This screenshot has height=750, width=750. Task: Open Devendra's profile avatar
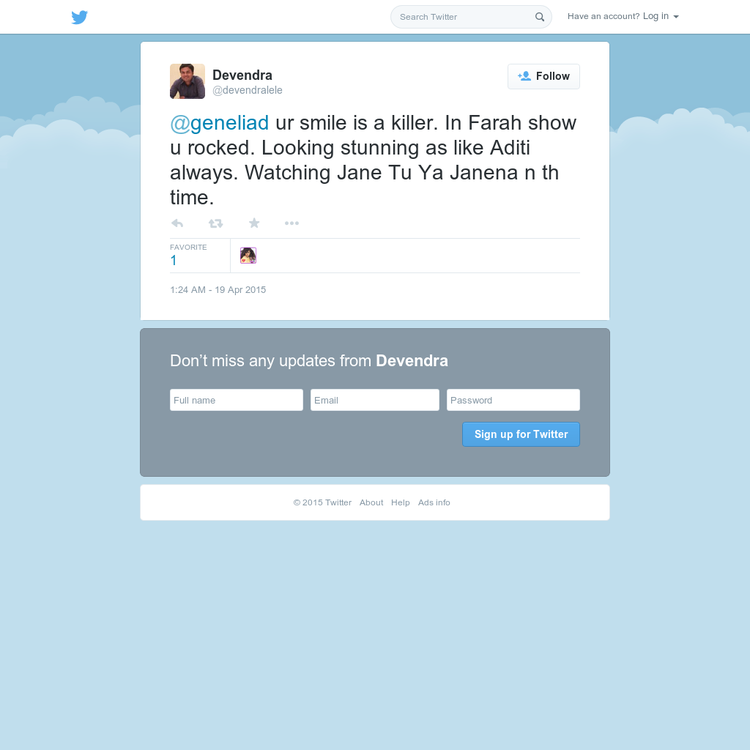(188, 81)
